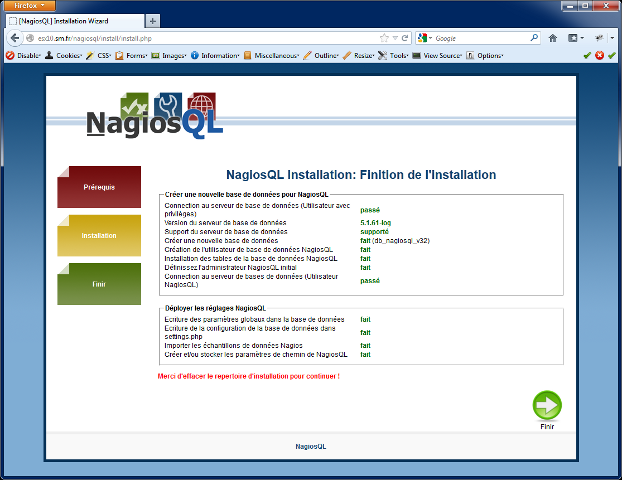Click the green Finir arrow icon
Viewport: 622px width, 480px height.
[x=547, y=405]
